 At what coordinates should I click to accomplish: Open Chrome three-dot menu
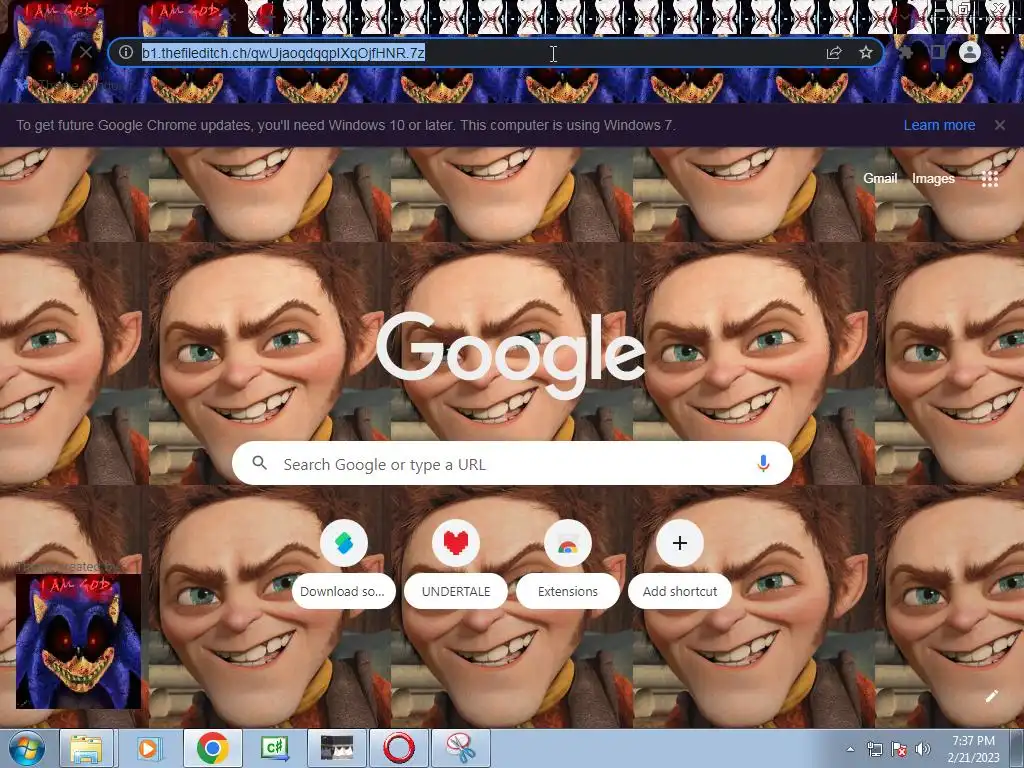tap(1002, 52)
